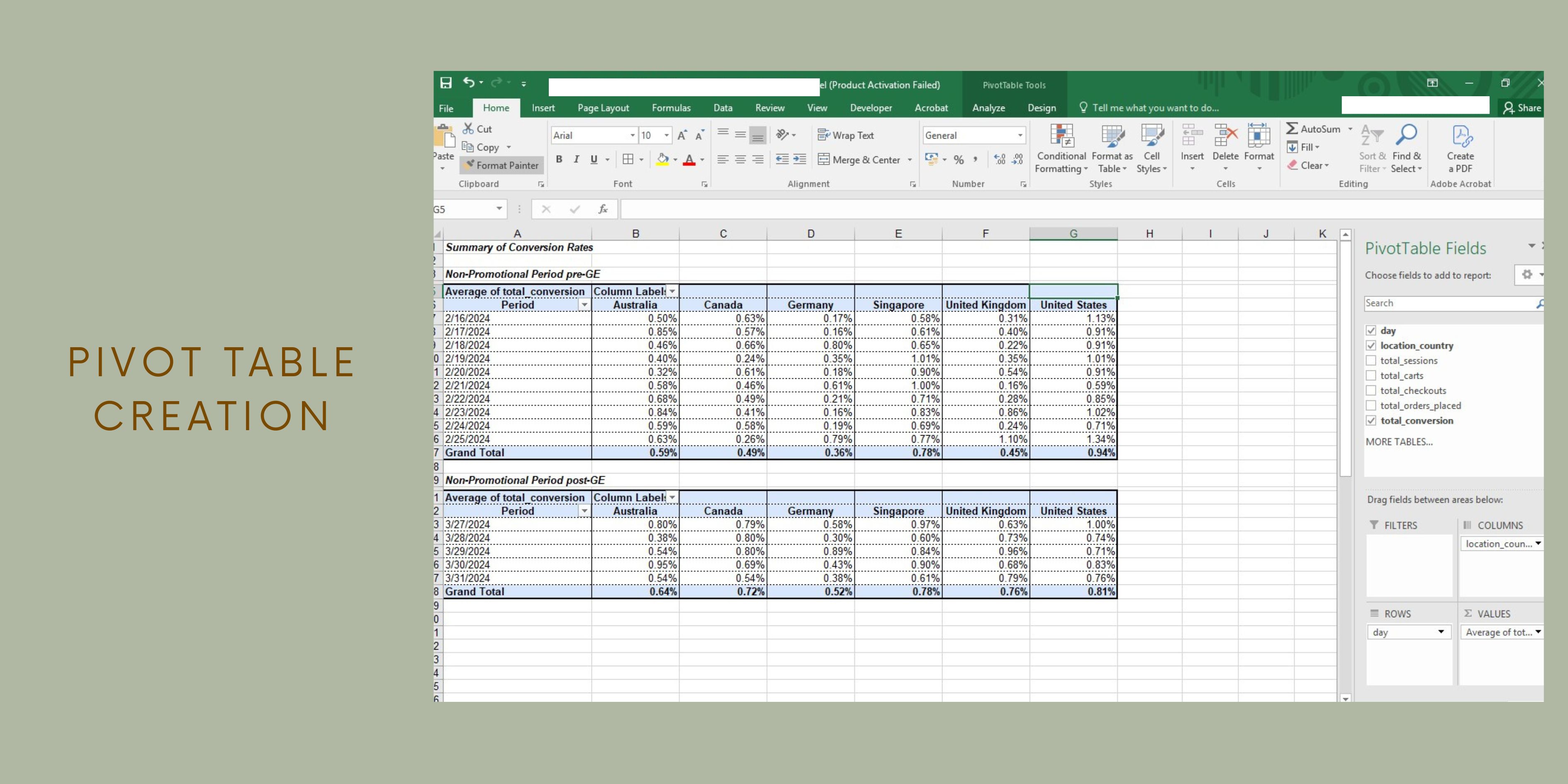
Task: Apply Percent Style format
Action: point(959,159)
